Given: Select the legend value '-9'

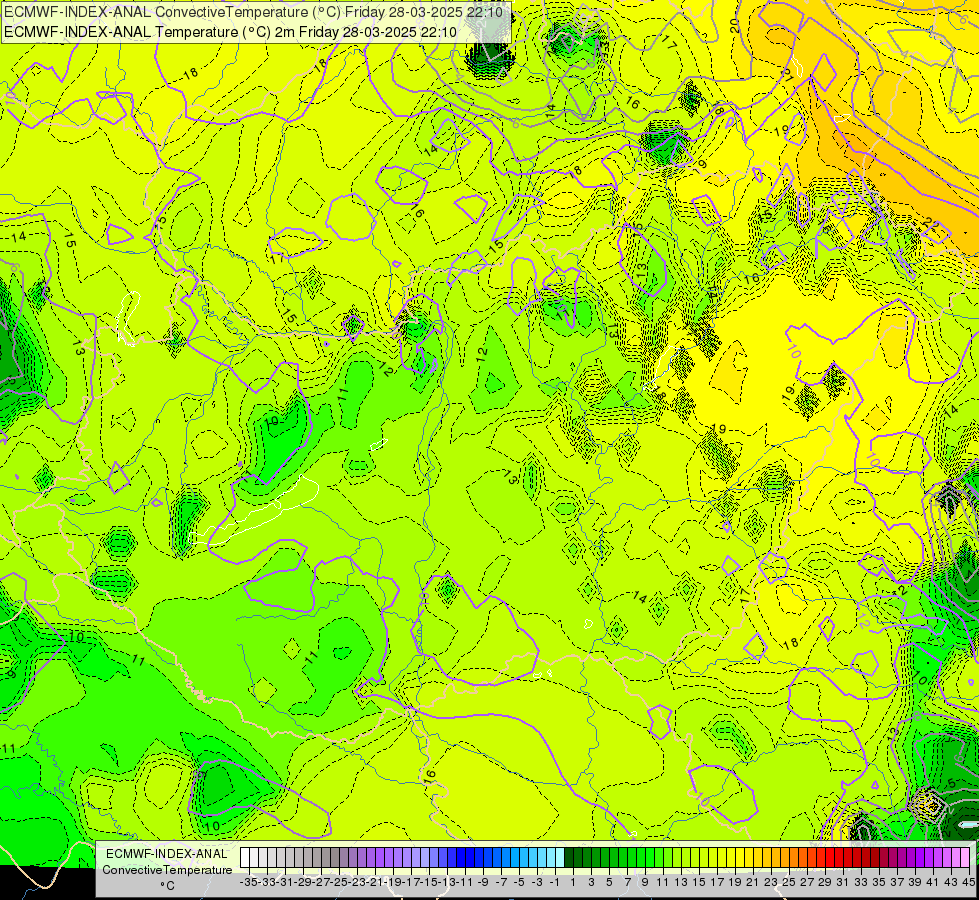Looking at the screenshot, I should 483,882.
